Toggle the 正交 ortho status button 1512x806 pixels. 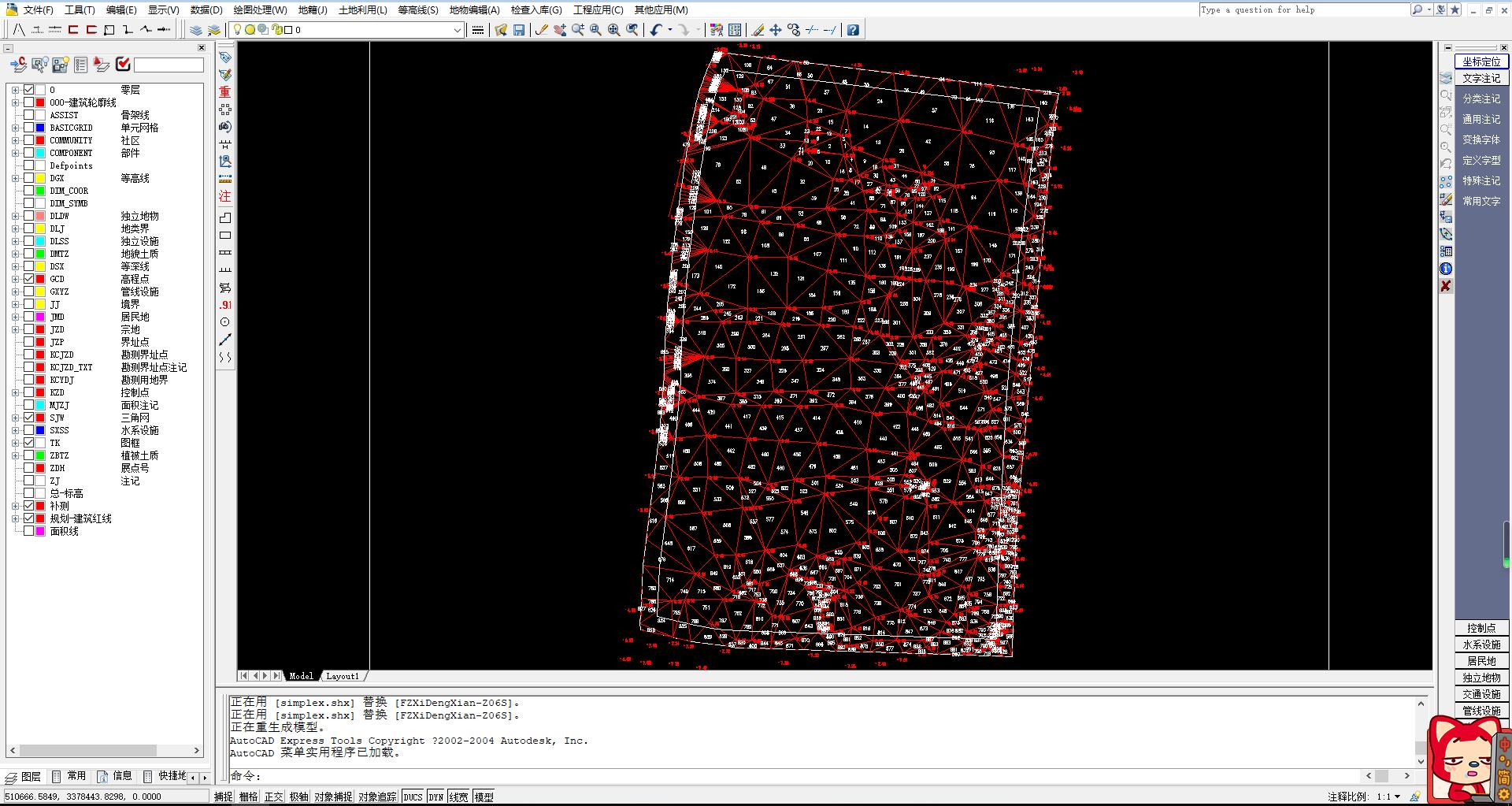click(x=273, y=797)
